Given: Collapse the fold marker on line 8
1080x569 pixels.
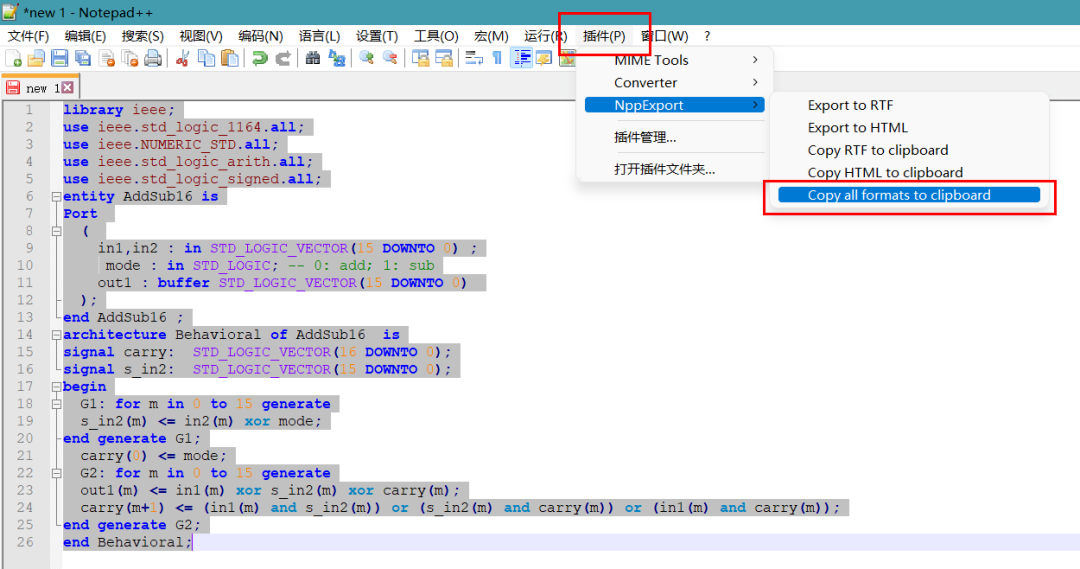Looking at the screenshot, I should [56, 231].
